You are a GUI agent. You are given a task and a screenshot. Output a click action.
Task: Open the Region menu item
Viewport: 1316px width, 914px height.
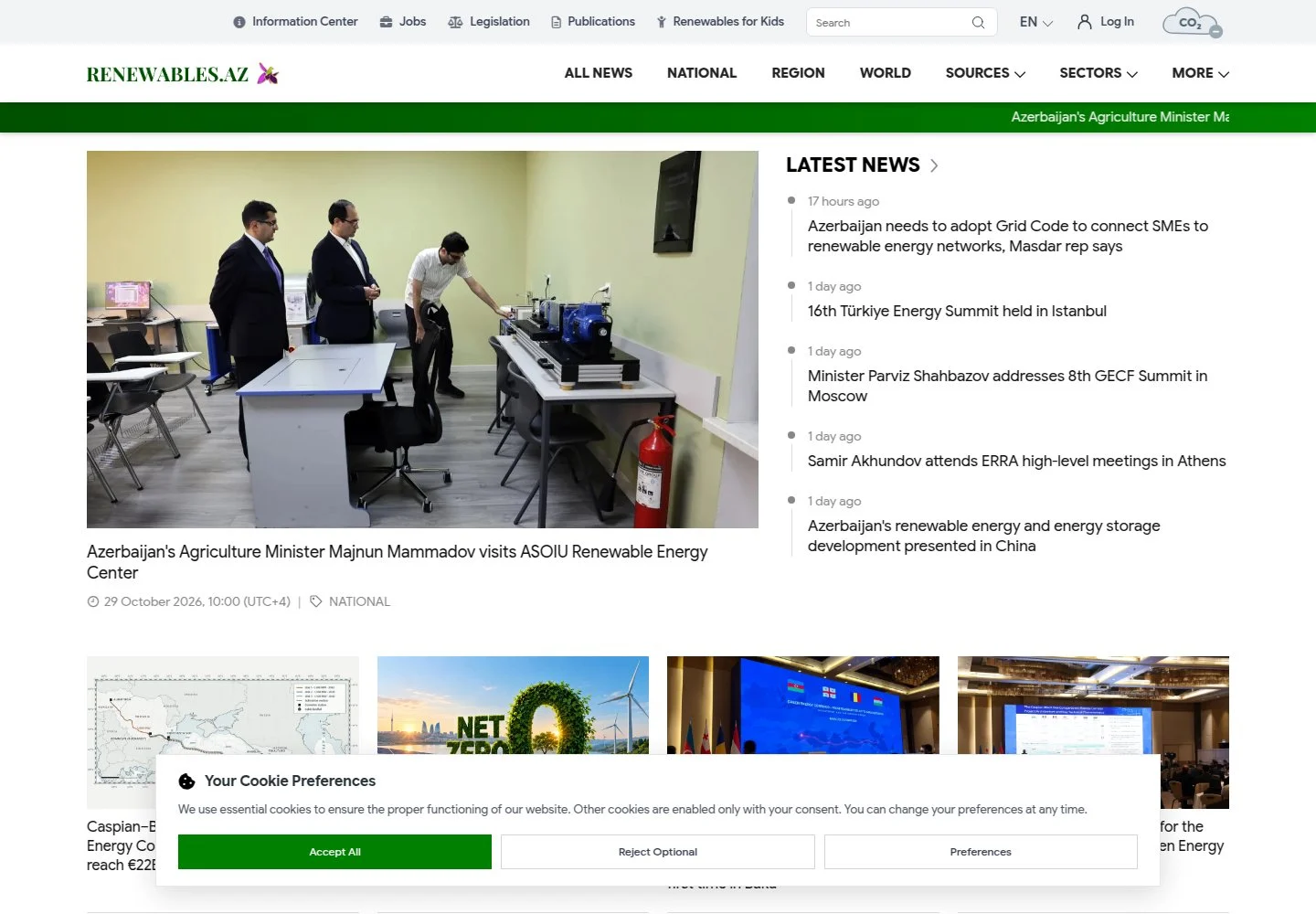click(x=798, y=73)
